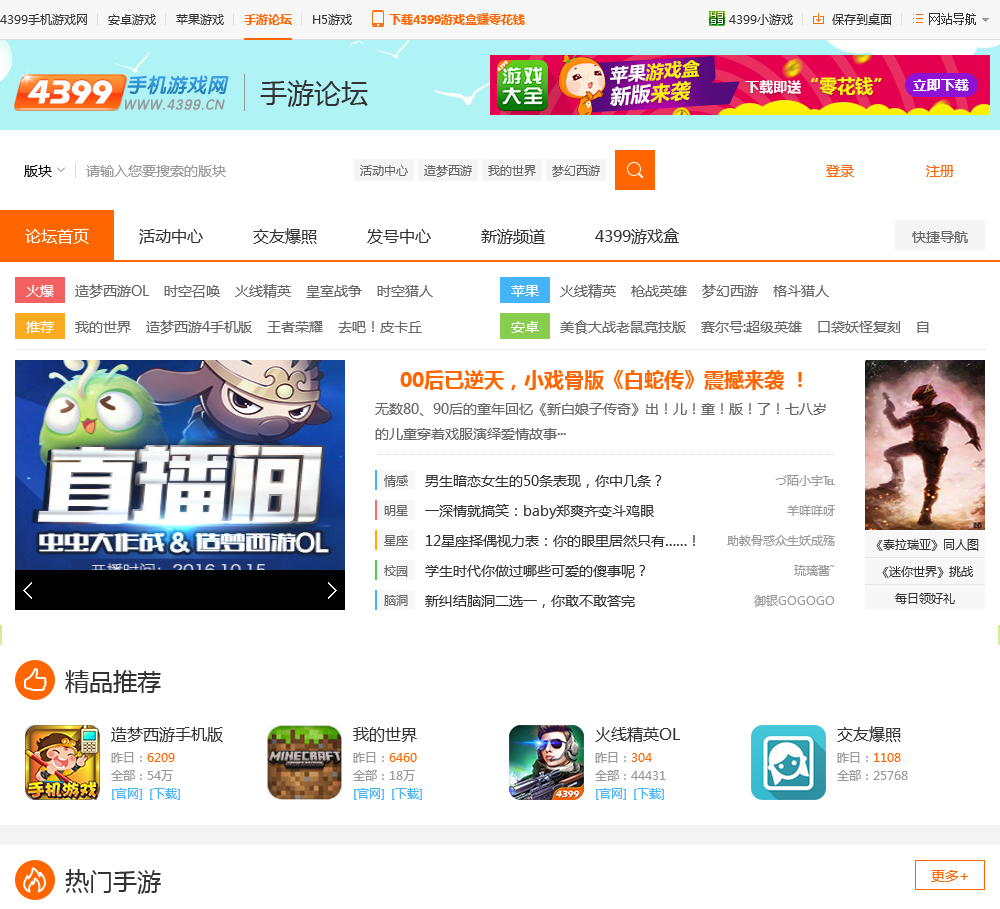
Task: Click the 安卓 green category label
Action: (x=525, y=327)
